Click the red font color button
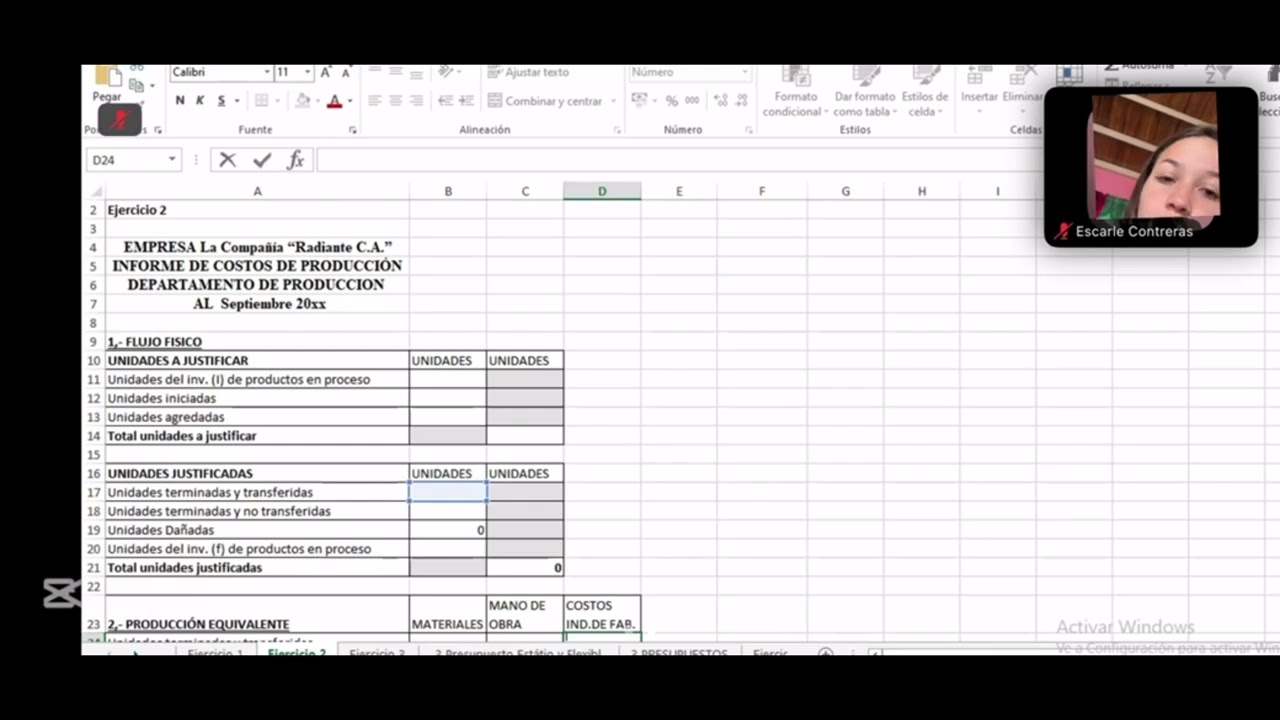The height and width of the screenshot is (720, 1280). [334, 100]
